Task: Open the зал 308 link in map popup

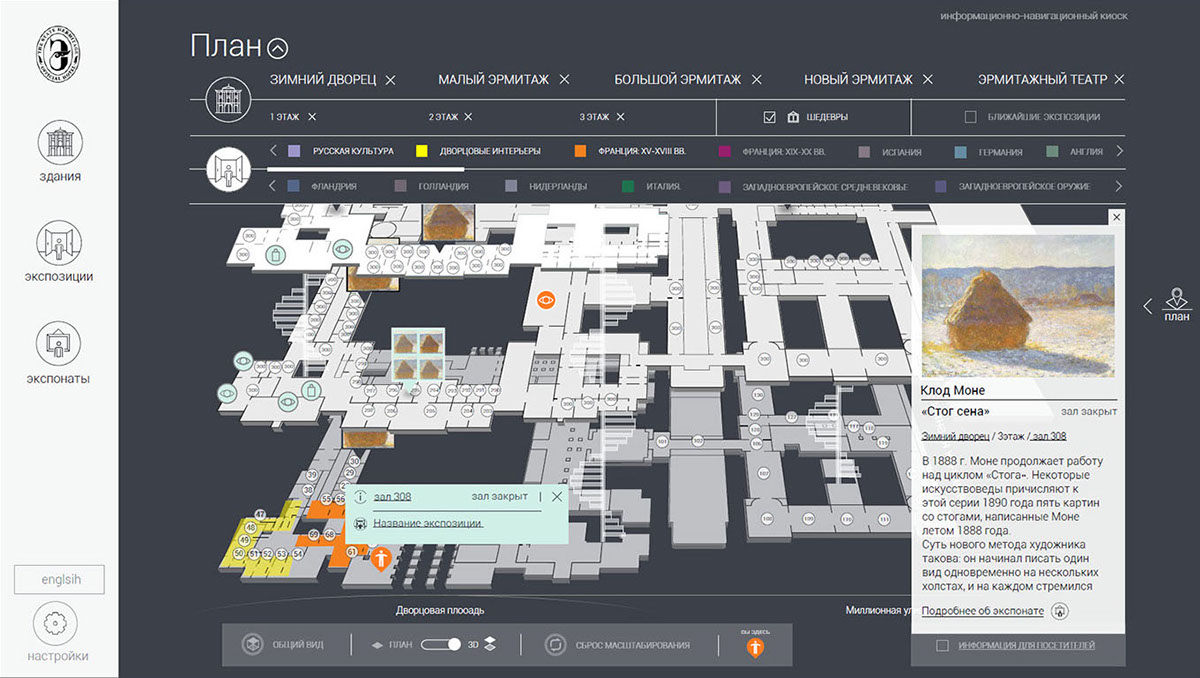Action: [392, 496]
